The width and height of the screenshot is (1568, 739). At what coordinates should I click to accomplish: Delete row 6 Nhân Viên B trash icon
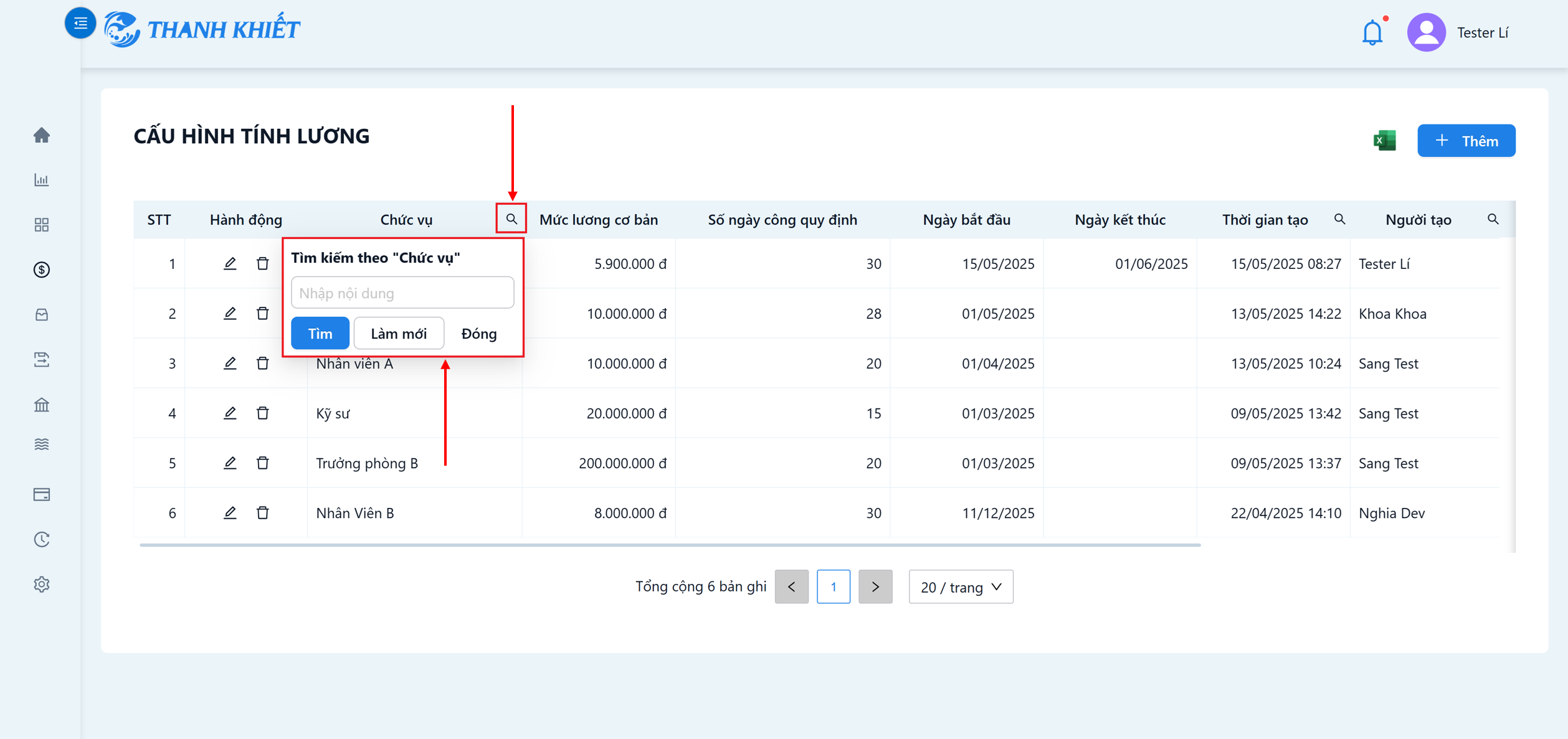(263, 512)
